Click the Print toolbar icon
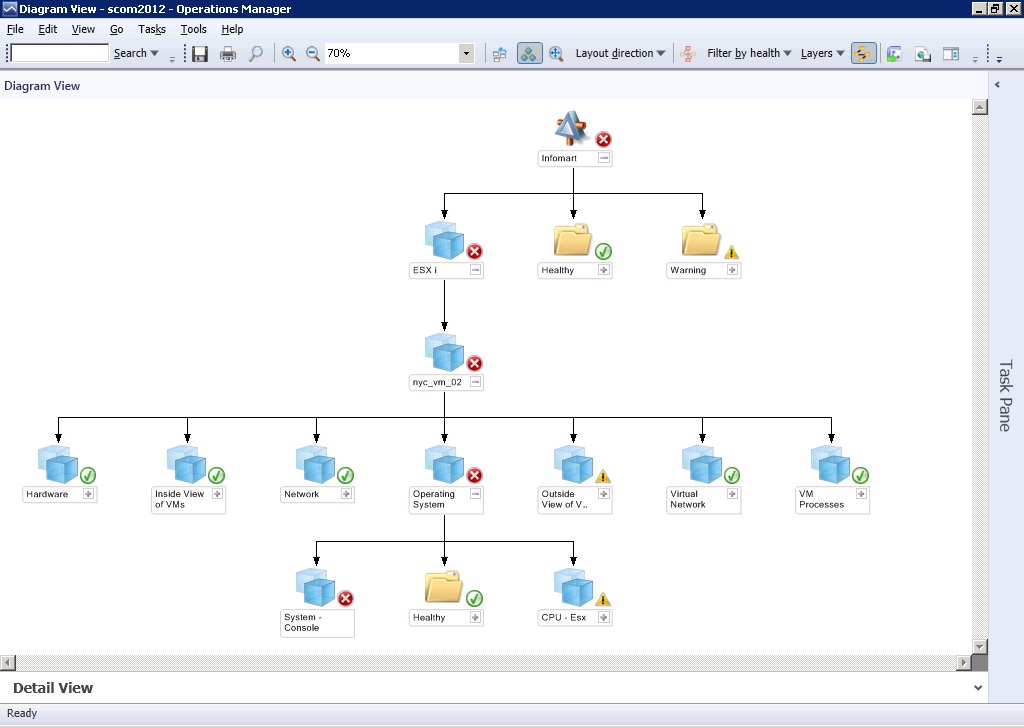This screenshot has height=728, width=1024. (x=228, y=54)
